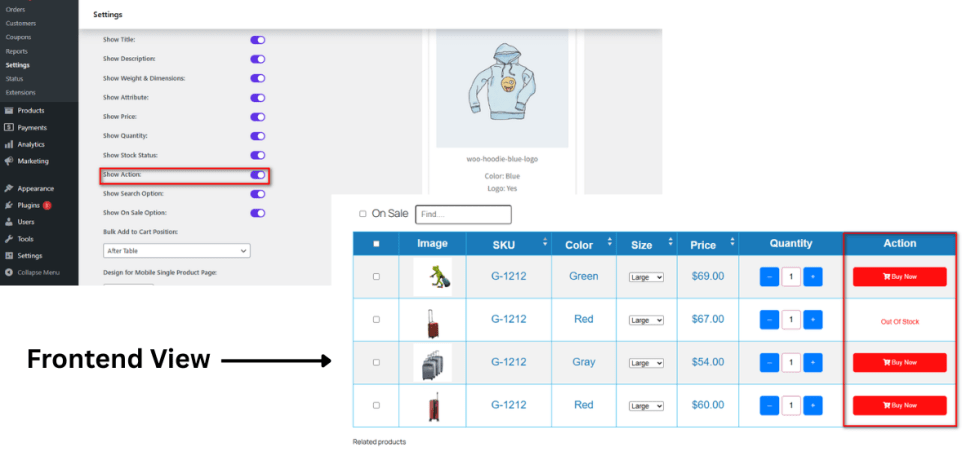980x456 pixels.
Task: Check the On Sale filter checkbox
Action: pos(362,214)
